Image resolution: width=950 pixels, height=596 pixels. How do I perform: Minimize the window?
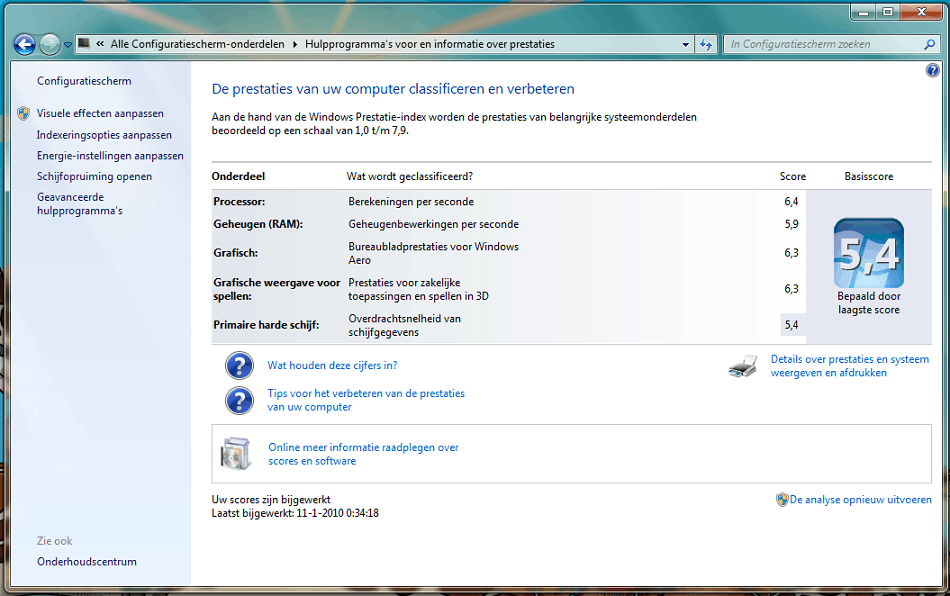863,12
